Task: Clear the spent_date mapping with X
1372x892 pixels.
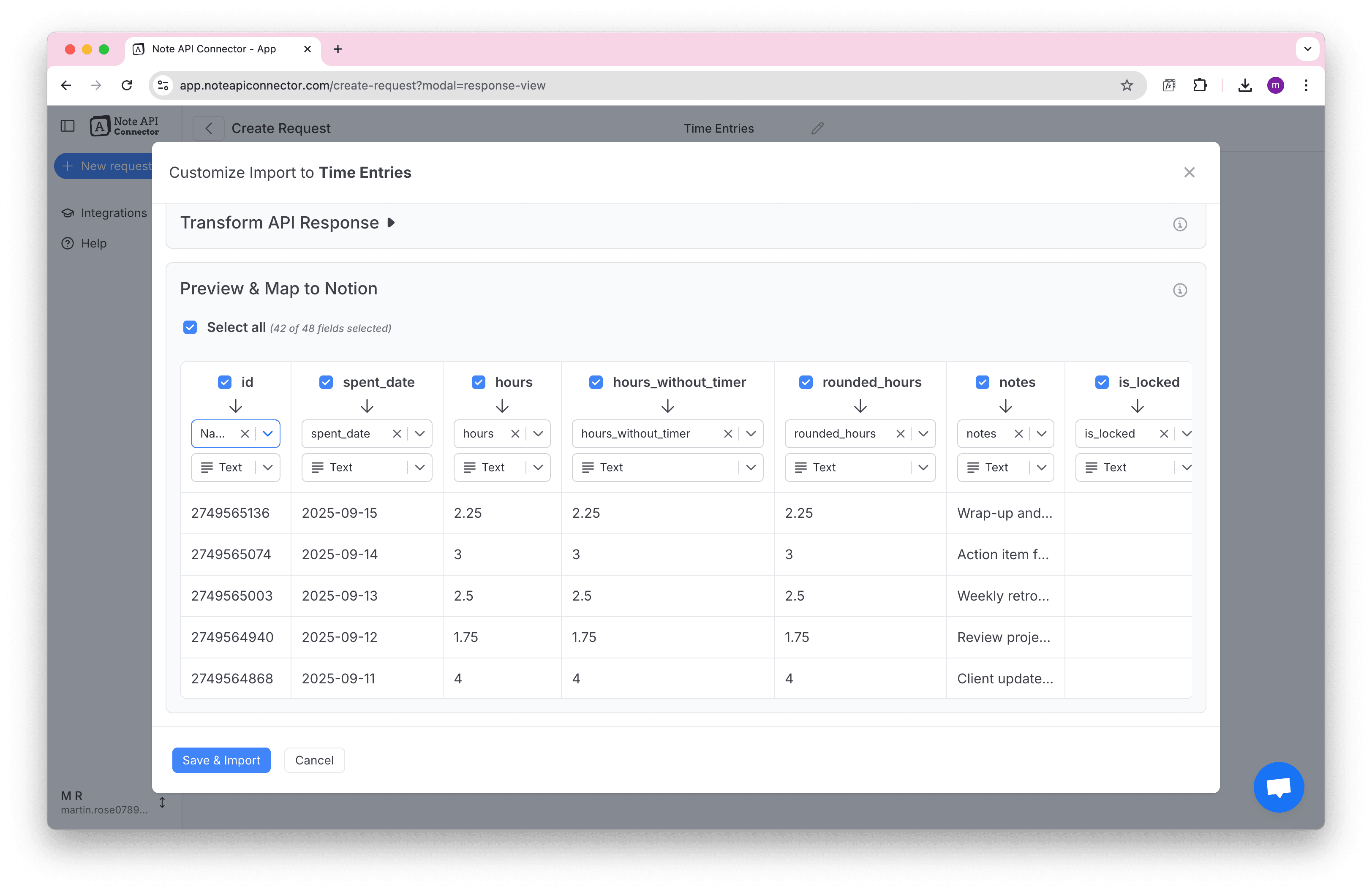Action: [397, 433]
